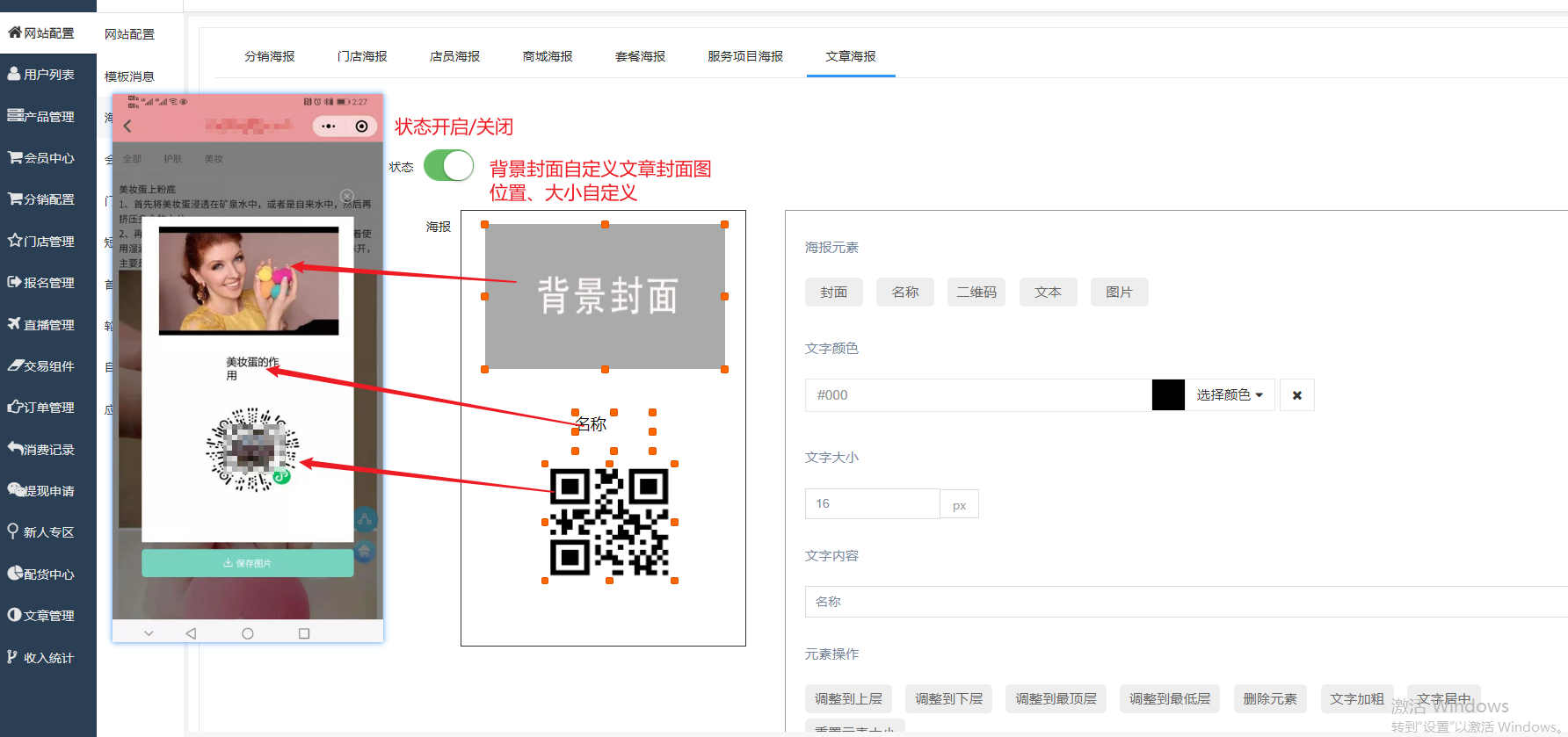
Task: Click 调整到最低层 button
Action: coord(1170,699)
